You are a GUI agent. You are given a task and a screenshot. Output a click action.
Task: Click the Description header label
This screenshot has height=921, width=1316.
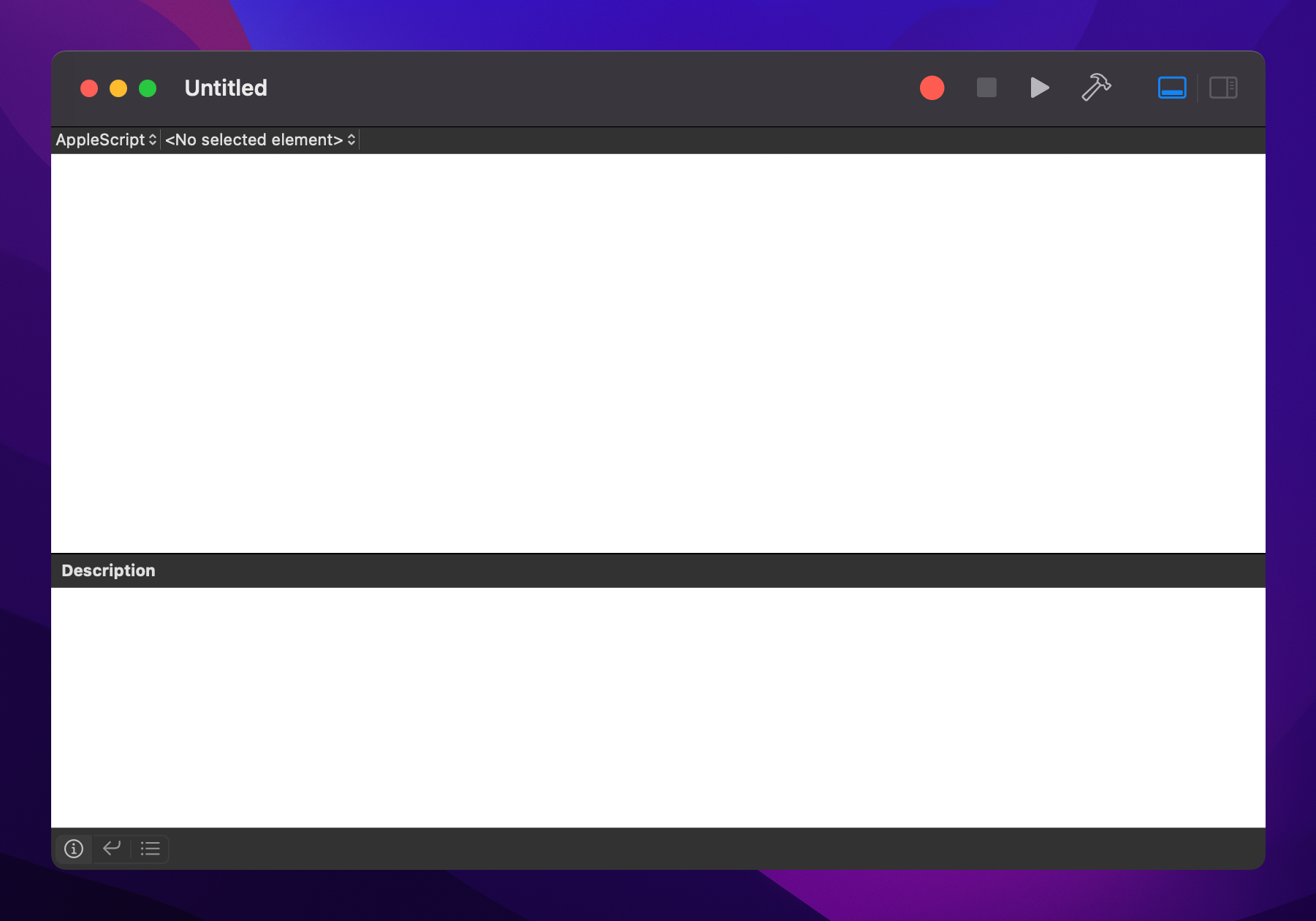(108, 570)
